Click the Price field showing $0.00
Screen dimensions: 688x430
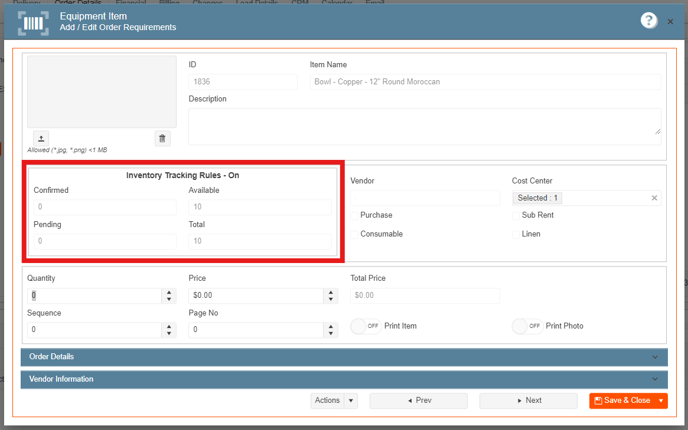(256, 295)
